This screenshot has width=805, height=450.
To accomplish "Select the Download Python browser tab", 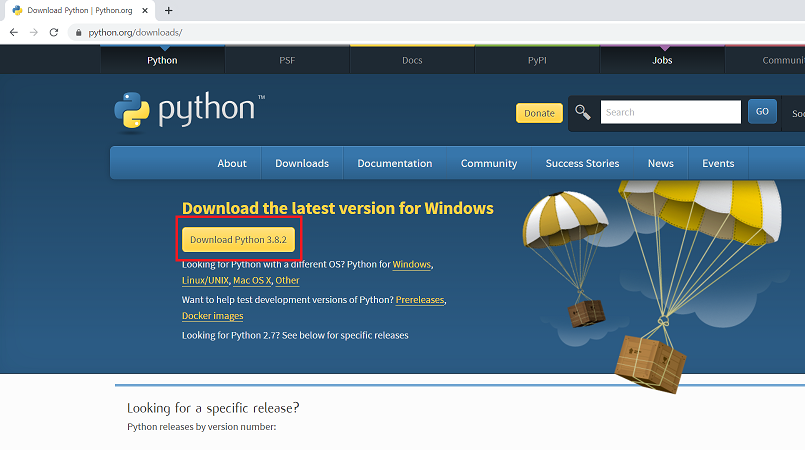I will (80, 10).
